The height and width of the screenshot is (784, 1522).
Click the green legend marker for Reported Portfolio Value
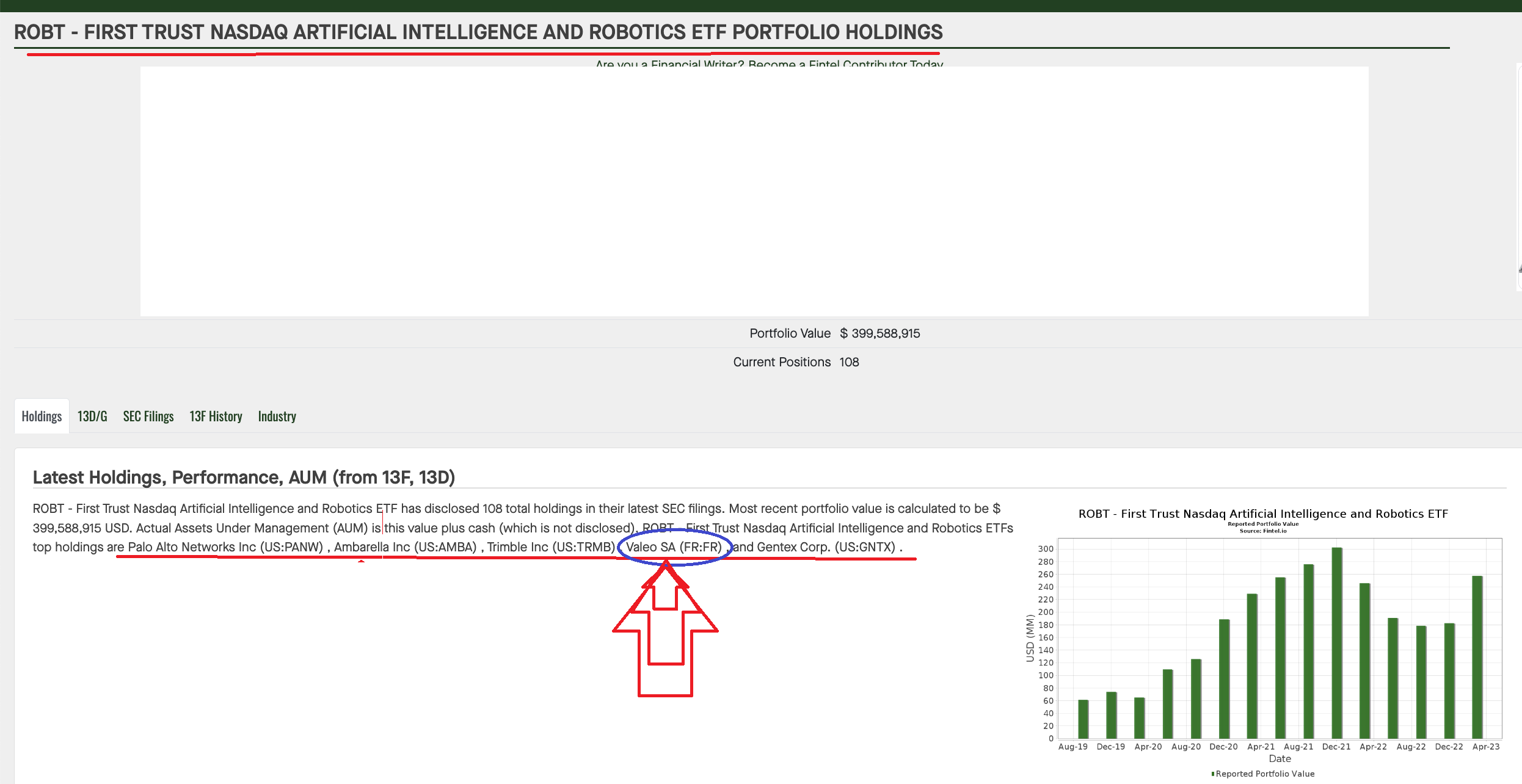pos(1212,774)
